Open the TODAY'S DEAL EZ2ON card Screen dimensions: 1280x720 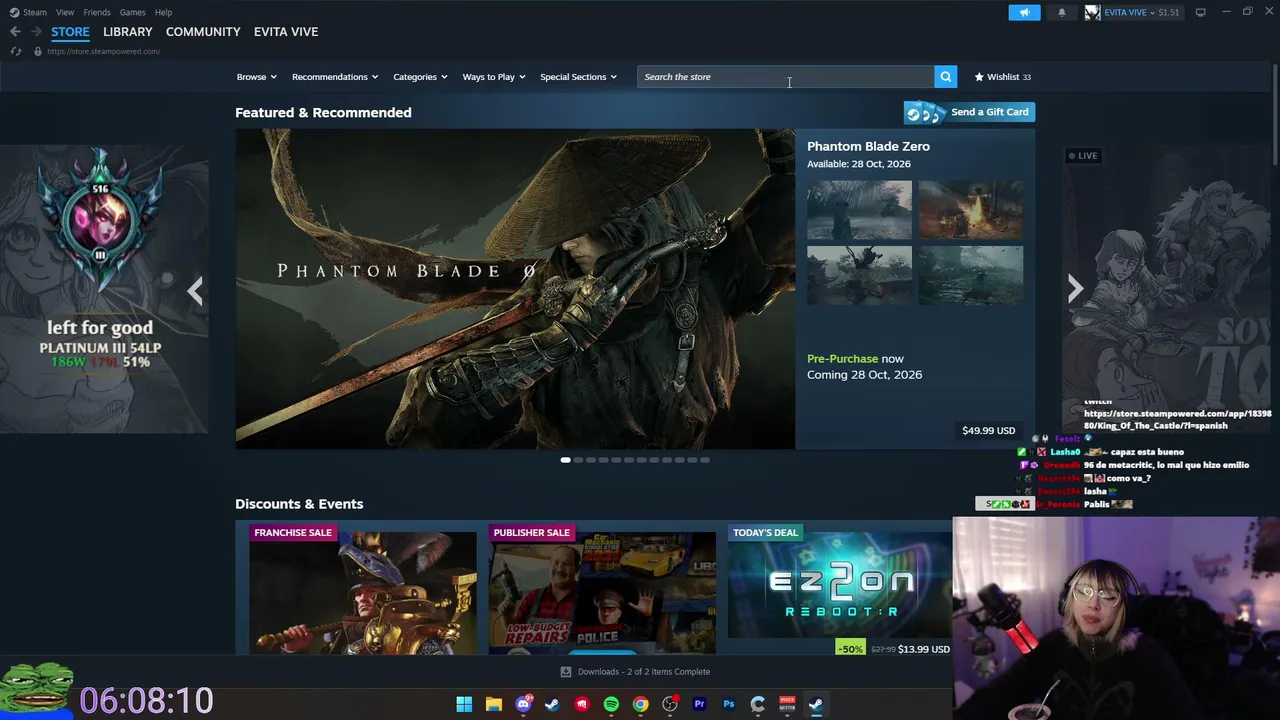click(x=840, y=588)
